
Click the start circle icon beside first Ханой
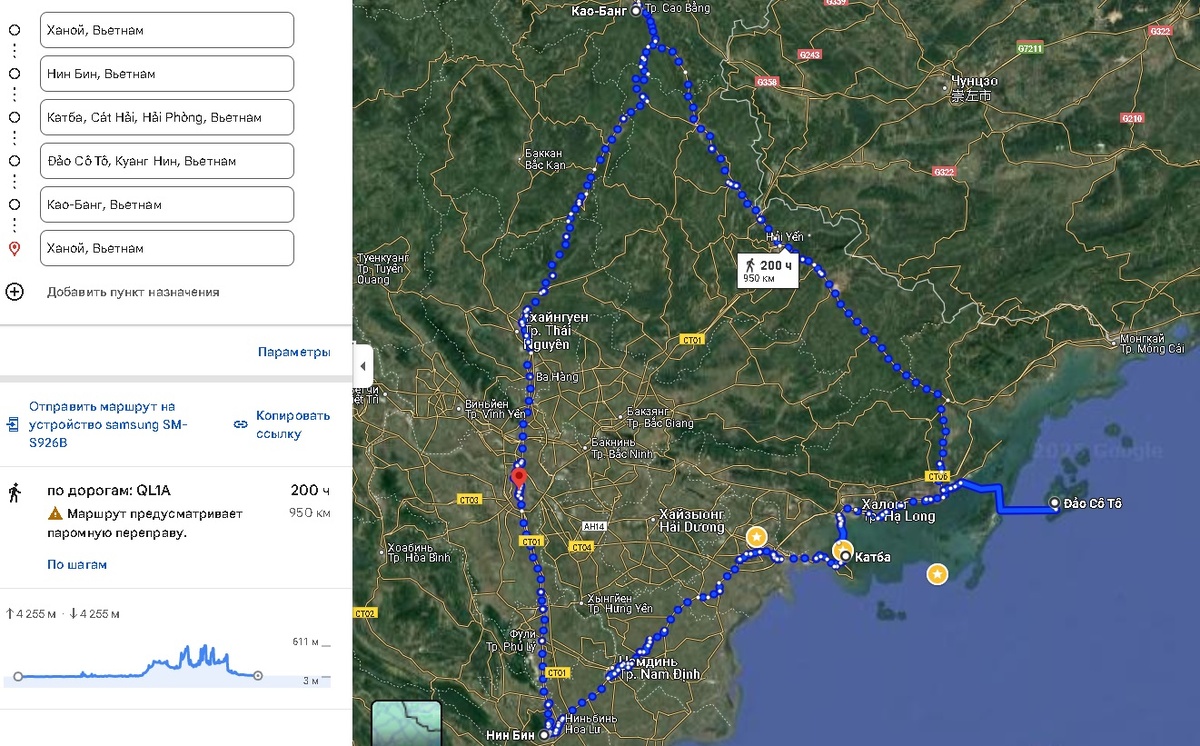tap(15, 30)
